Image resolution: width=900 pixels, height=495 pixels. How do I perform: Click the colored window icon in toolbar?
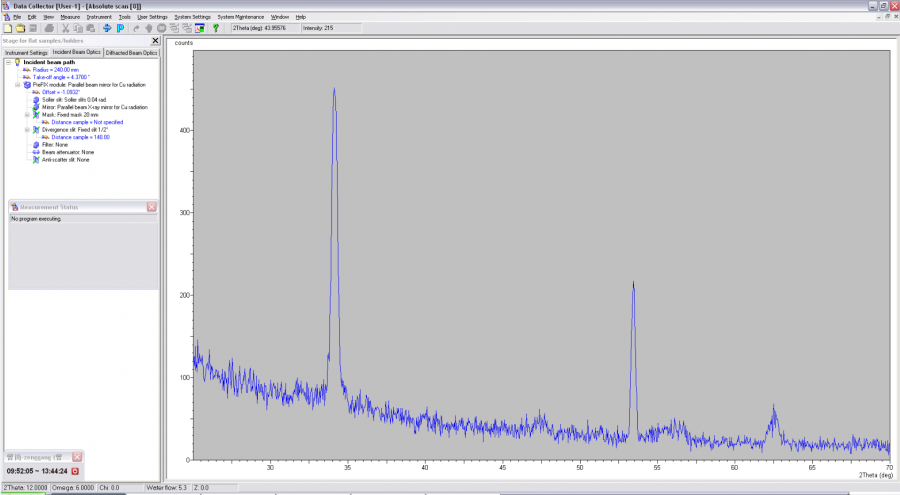pos(200,28)
